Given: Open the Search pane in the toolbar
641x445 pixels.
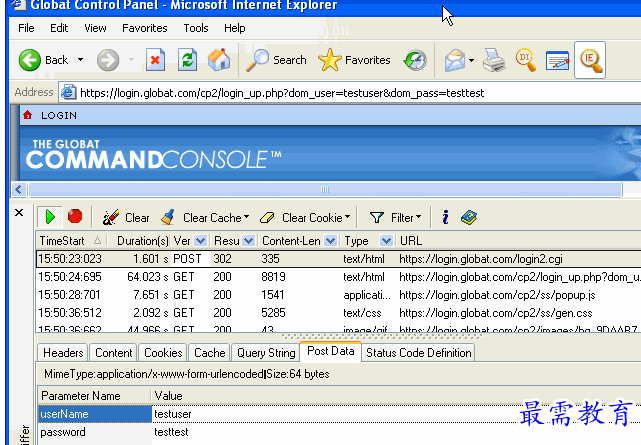Looking at the screenshot, I should (276, 60).
